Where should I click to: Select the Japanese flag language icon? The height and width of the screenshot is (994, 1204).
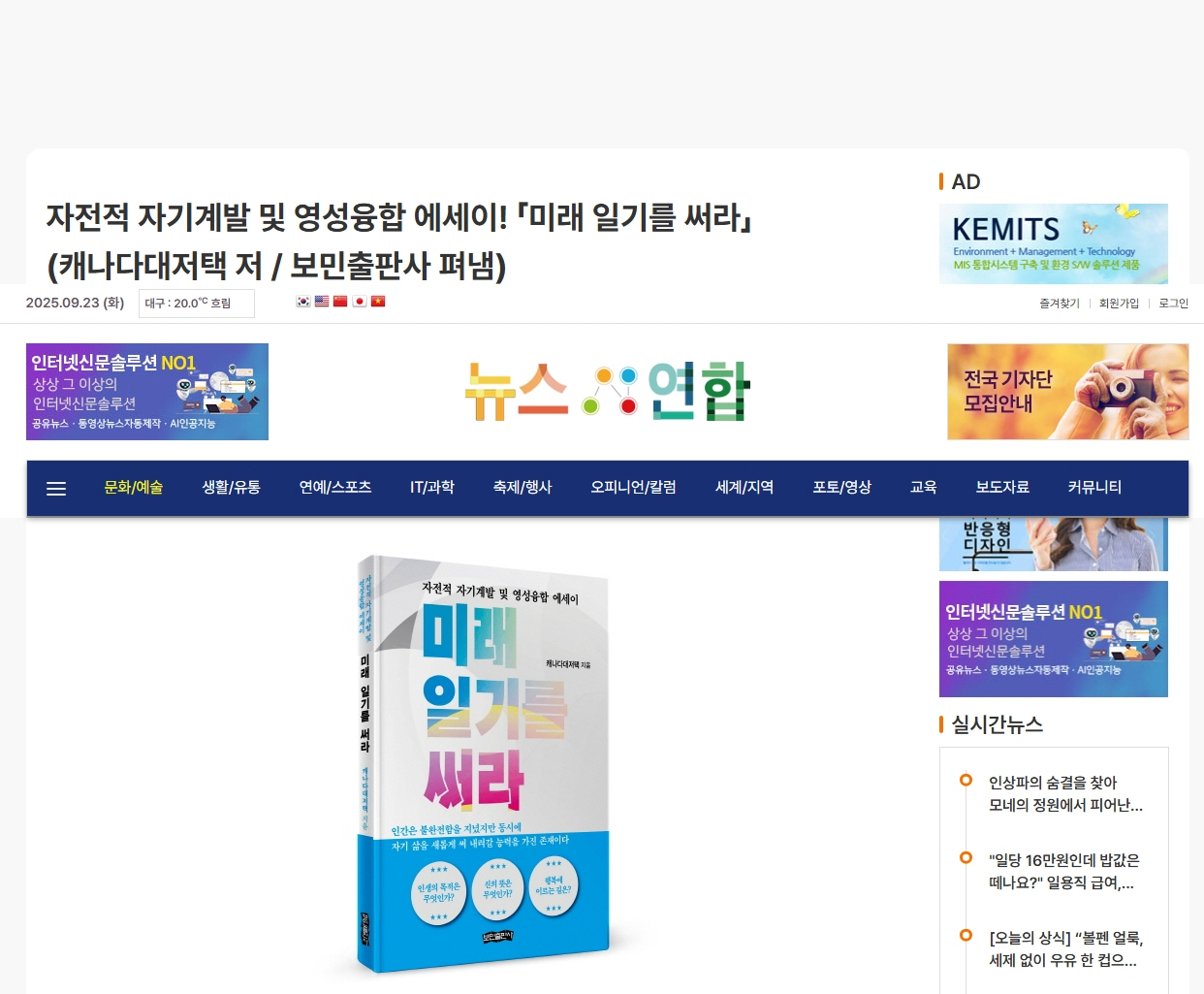(x=360, y=302)
